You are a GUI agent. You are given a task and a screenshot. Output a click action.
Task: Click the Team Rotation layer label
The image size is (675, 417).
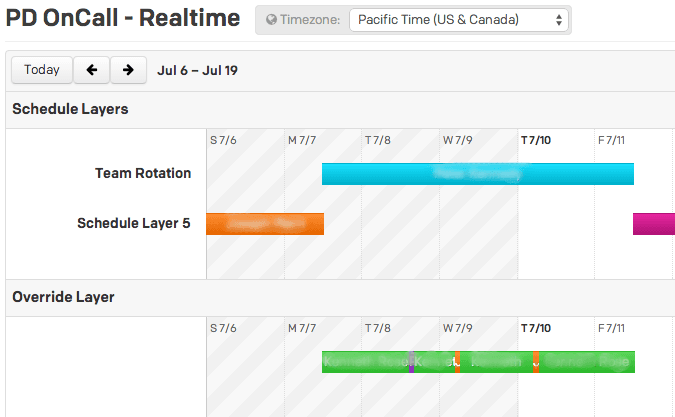(x=143, y=173)
